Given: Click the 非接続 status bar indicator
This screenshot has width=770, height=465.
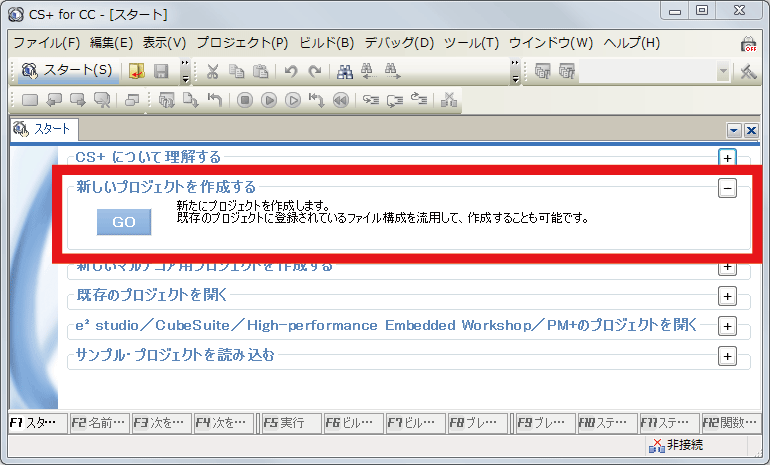Looking at the screenshot, I should 676,445.
